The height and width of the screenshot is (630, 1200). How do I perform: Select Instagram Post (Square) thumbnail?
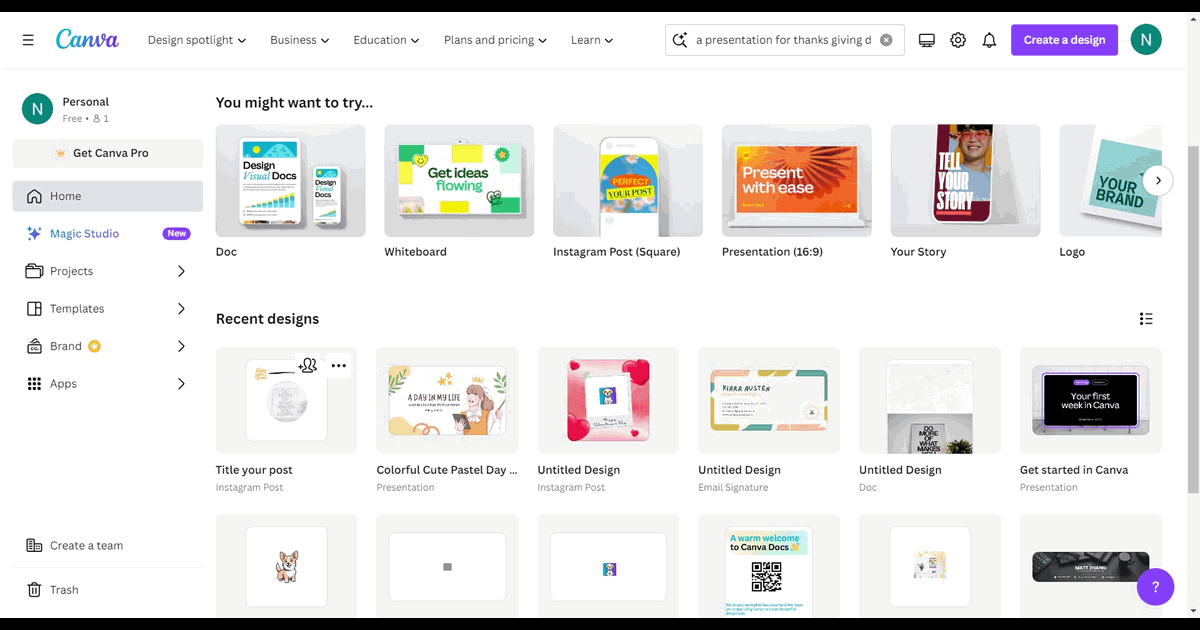(628, 180)
